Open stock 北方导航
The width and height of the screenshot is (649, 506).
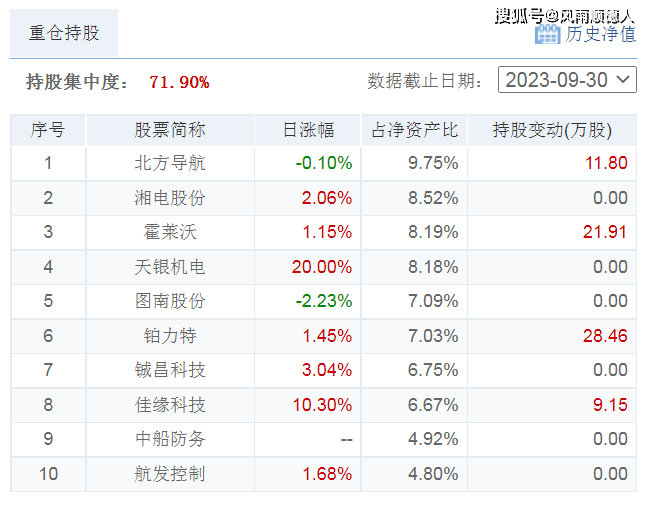[x=170, y=163]
